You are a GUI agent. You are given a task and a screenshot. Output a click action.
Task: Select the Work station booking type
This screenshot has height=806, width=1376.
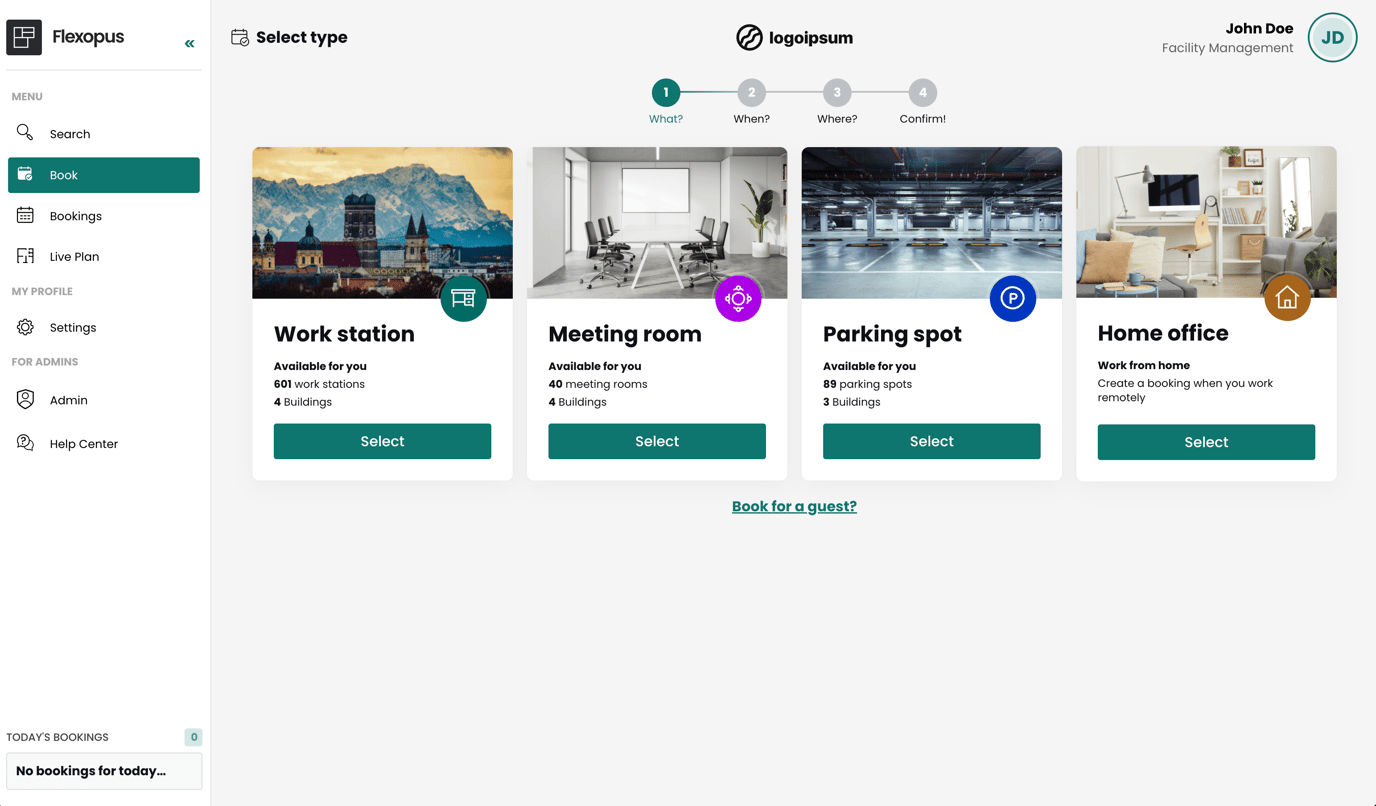382,441
